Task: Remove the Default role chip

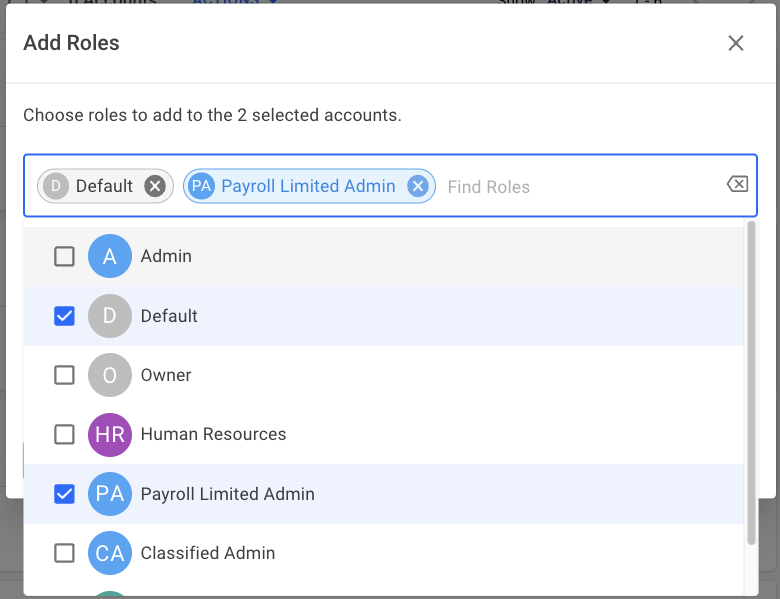Action: click(x=154, y=186)
